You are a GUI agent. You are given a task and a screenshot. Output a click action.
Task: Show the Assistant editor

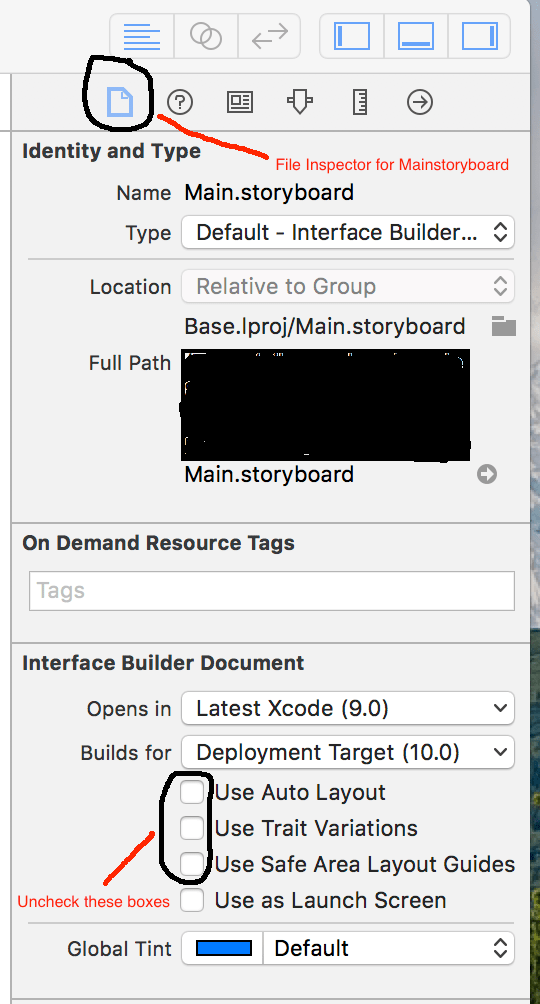pos(206,36)
